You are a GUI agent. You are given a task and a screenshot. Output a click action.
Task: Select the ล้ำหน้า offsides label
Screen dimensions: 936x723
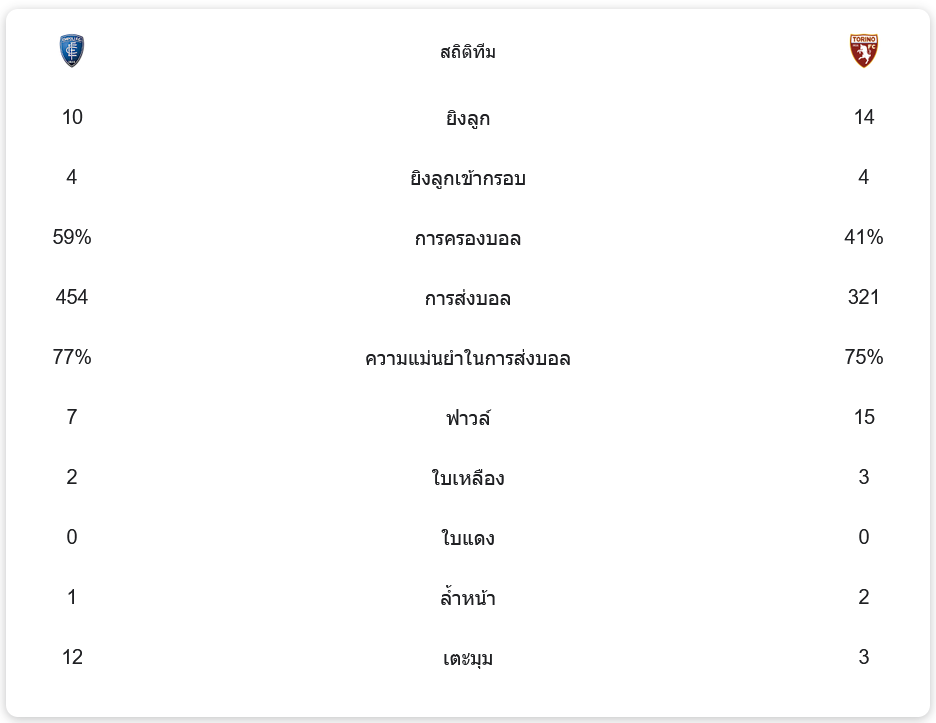tap(468, 598)
